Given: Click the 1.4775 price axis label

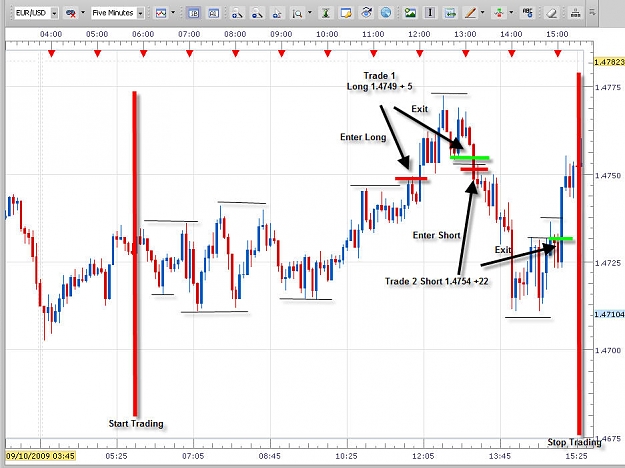Looking at the screenshot, I should click(608, 87).
